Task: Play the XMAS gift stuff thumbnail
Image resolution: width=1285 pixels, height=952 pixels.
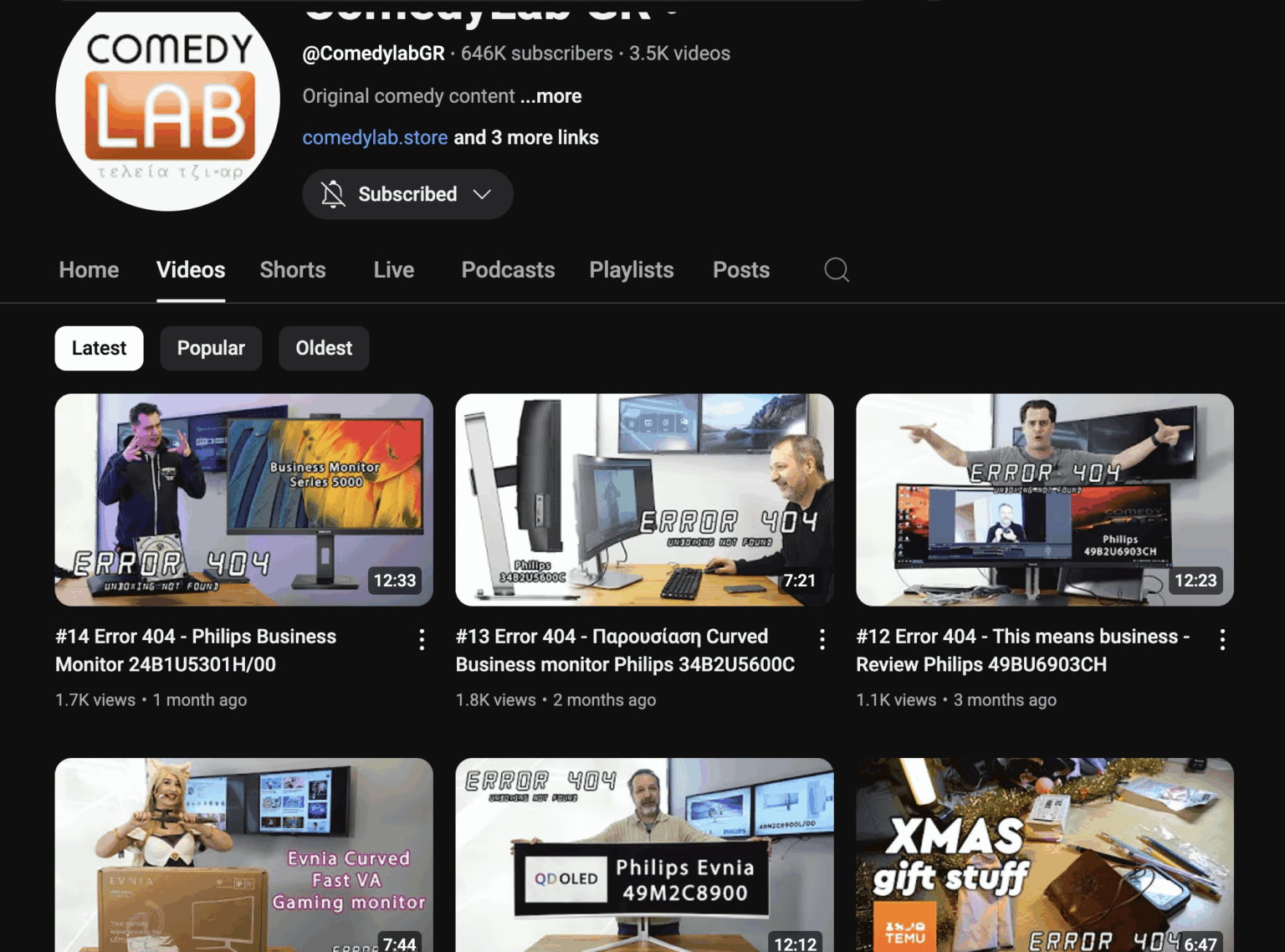Action: pos(1045,855)
